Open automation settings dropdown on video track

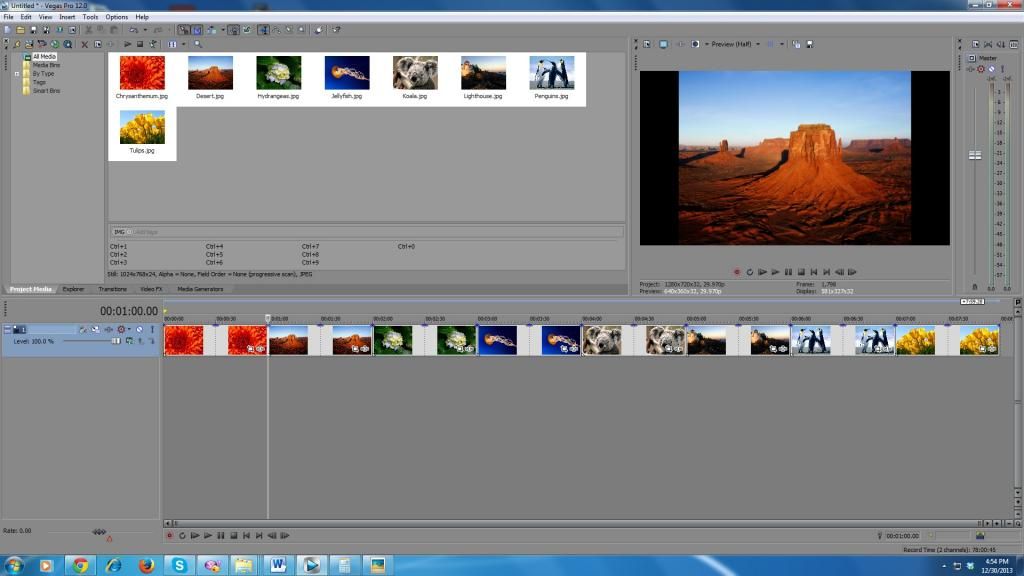pyautogui.click(x=129, y=329)
